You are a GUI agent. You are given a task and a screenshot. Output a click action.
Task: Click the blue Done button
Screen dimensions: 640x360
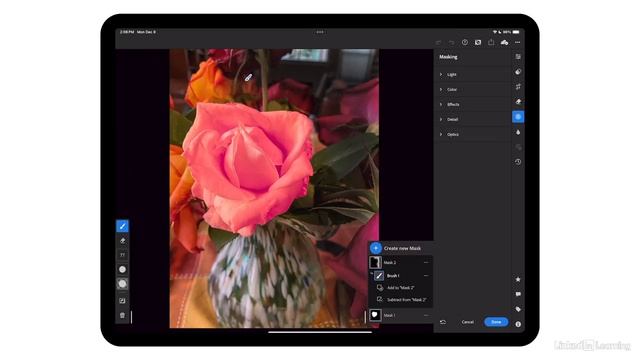point(496,322)
